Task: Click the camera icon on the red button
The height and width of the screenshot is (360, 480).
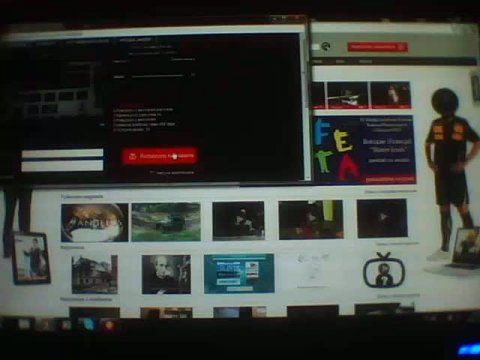Action: point(132,156)
